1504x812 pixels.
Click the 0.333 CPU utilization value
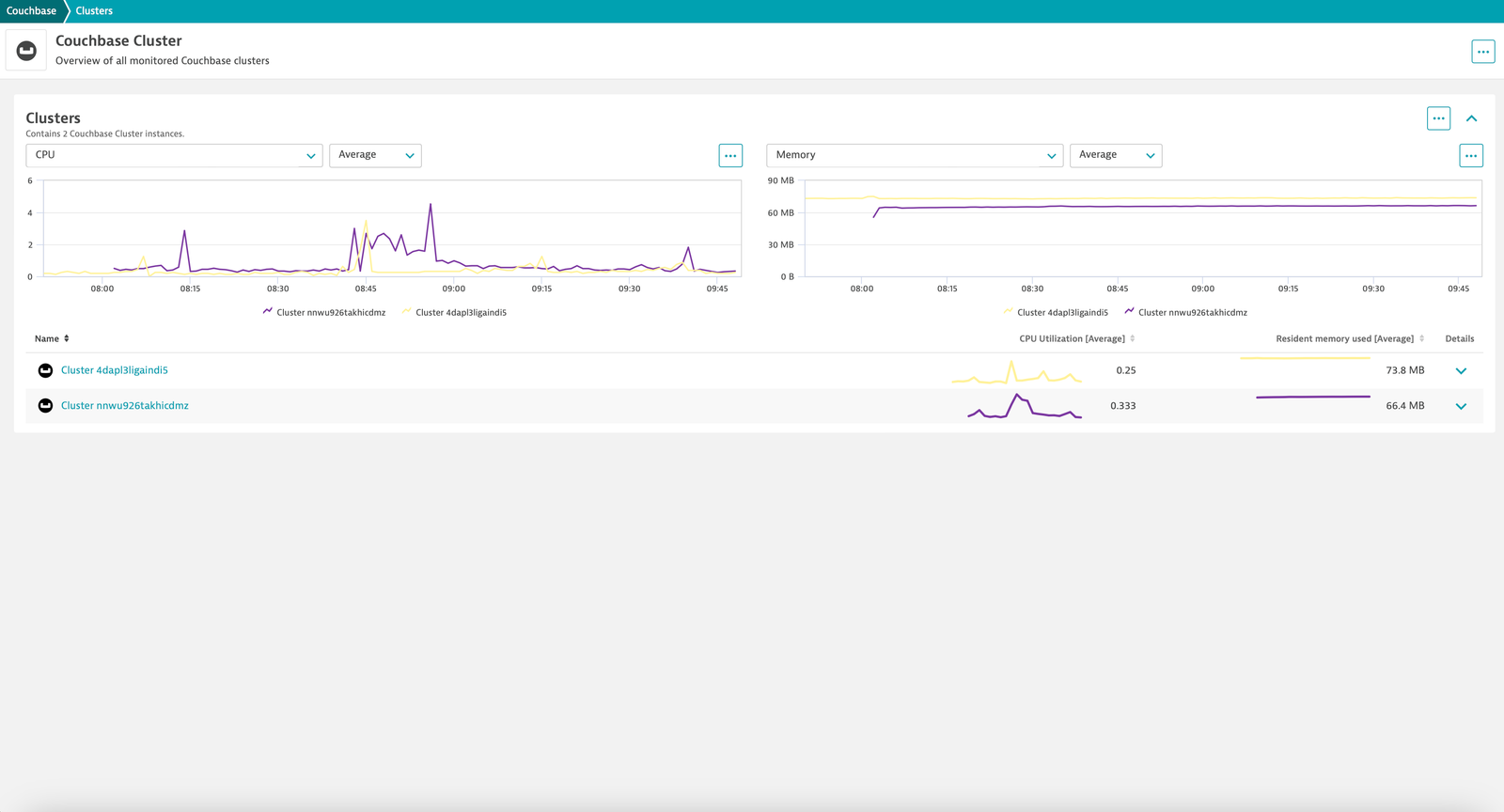(1123, 406)
